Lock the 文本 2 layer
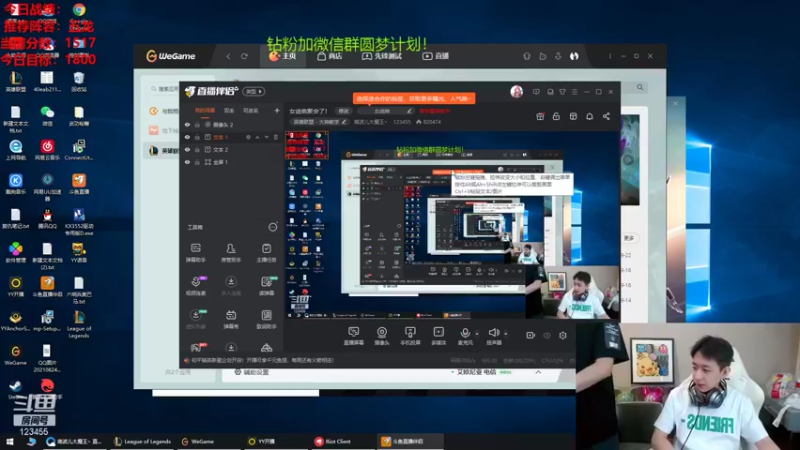 tap(197, 149)
